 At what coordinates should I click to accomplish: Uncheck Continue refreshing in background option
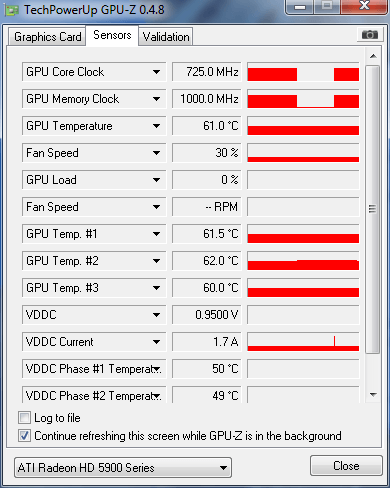[x=24, y=436]
